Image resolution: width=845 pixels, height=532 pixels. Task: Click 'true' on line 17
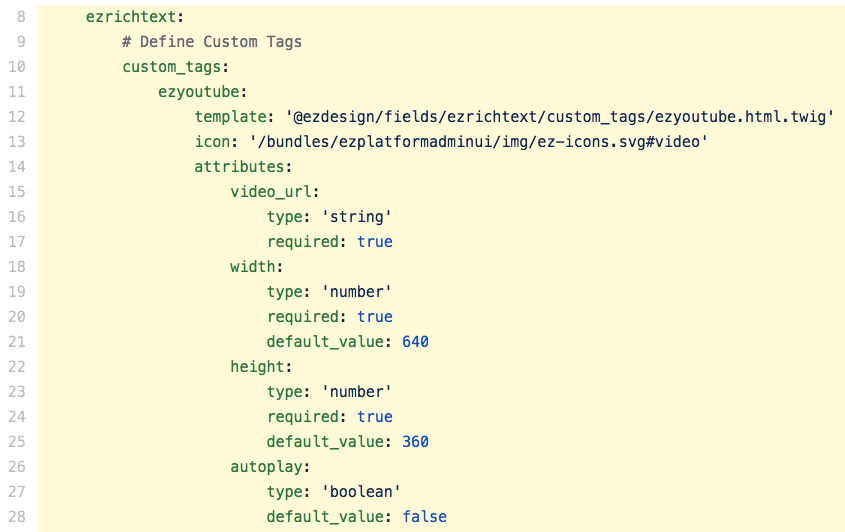[x=374, y=242]
